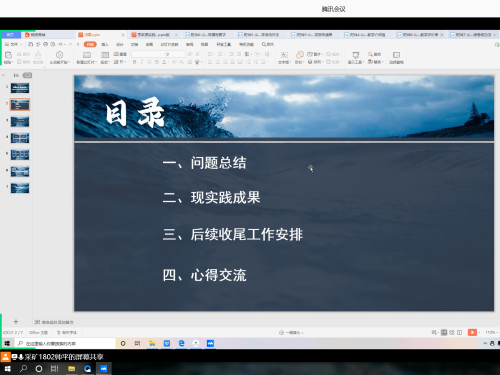
Task: Open the font size dropdown
Action: click(175, 54)
